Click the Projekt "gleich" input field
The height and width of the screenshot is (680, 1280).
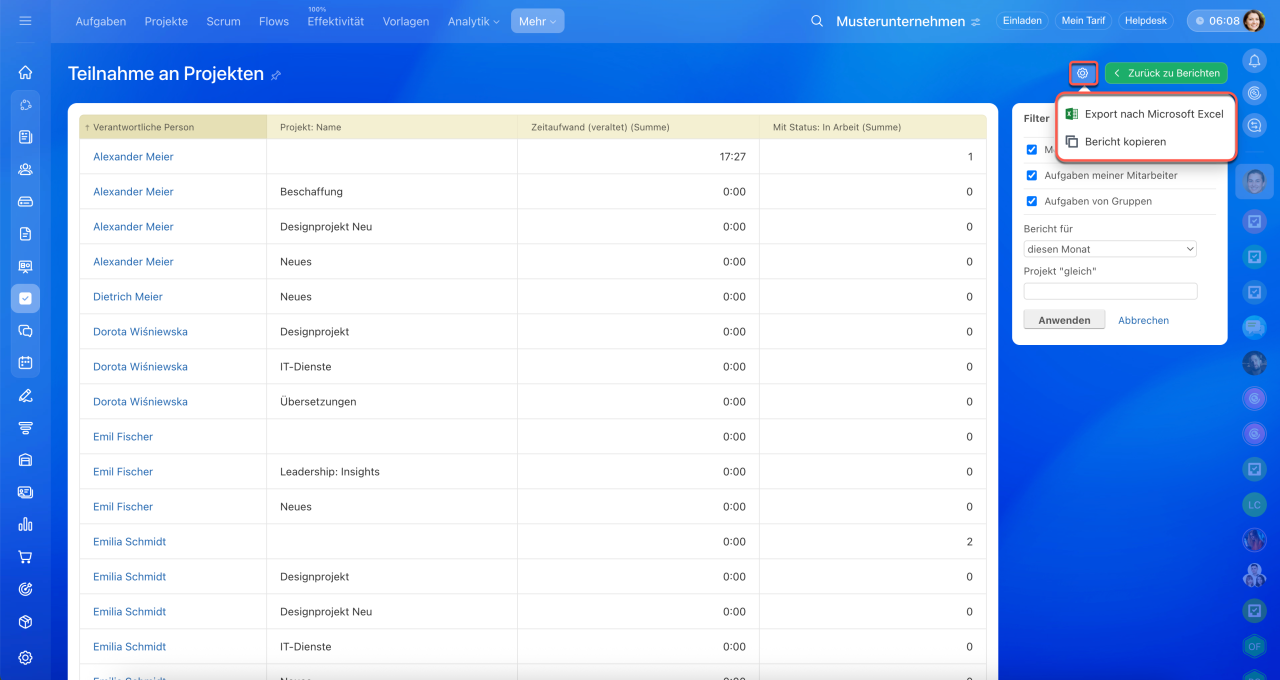1110,291
